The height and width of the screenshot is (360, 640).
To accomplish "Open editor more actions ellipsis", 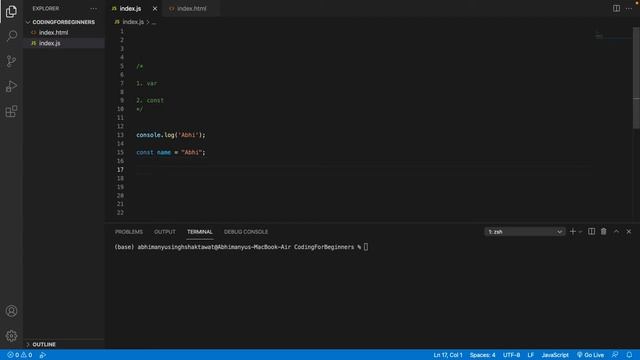I will pyautogui.click(x=629, y=9).
